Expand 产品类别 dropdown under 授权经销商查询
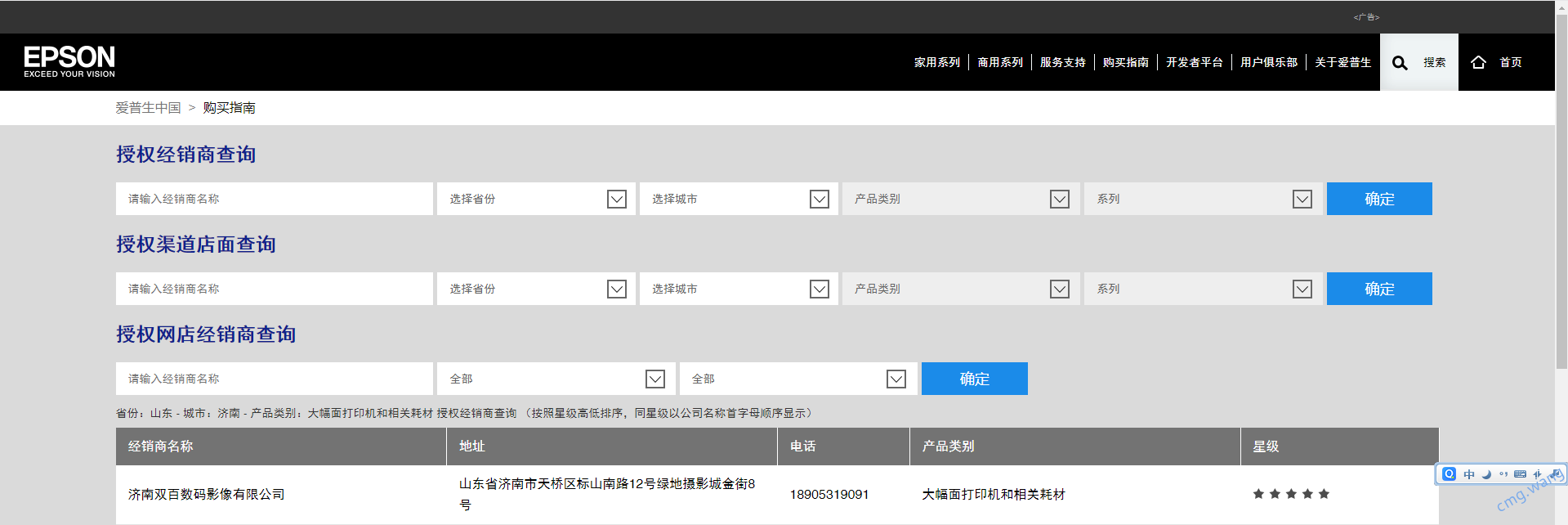The image size is (1568, 525). 1059,199
